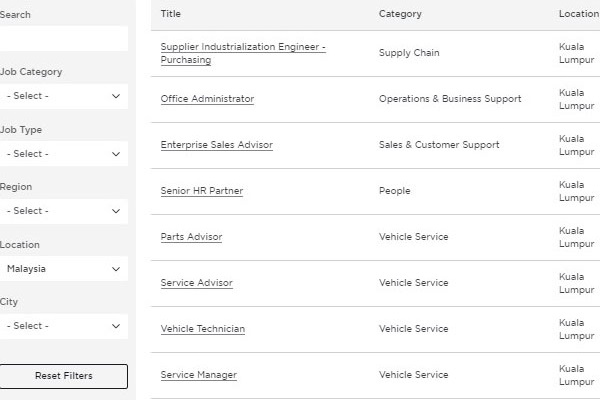Open the City dropdown
600x400 pixels.
(63, 325)
